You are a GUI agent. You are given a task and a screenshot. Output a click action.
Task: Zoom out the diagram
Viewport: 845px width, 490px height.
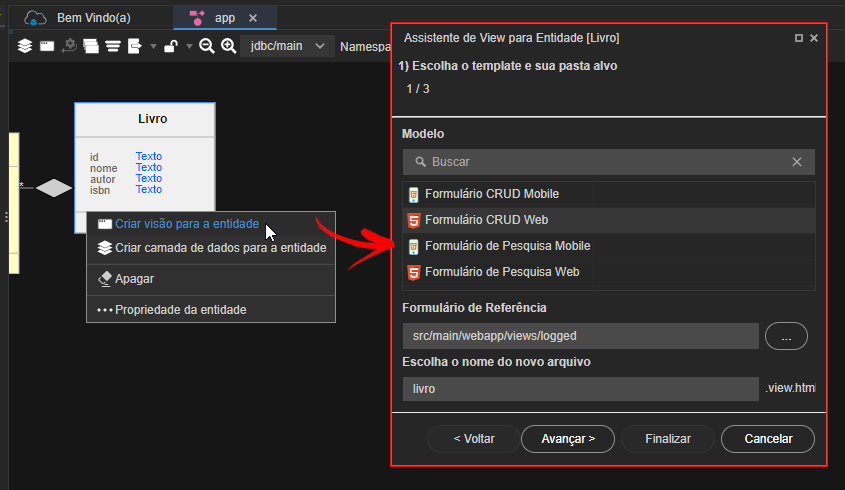(206, 46)
